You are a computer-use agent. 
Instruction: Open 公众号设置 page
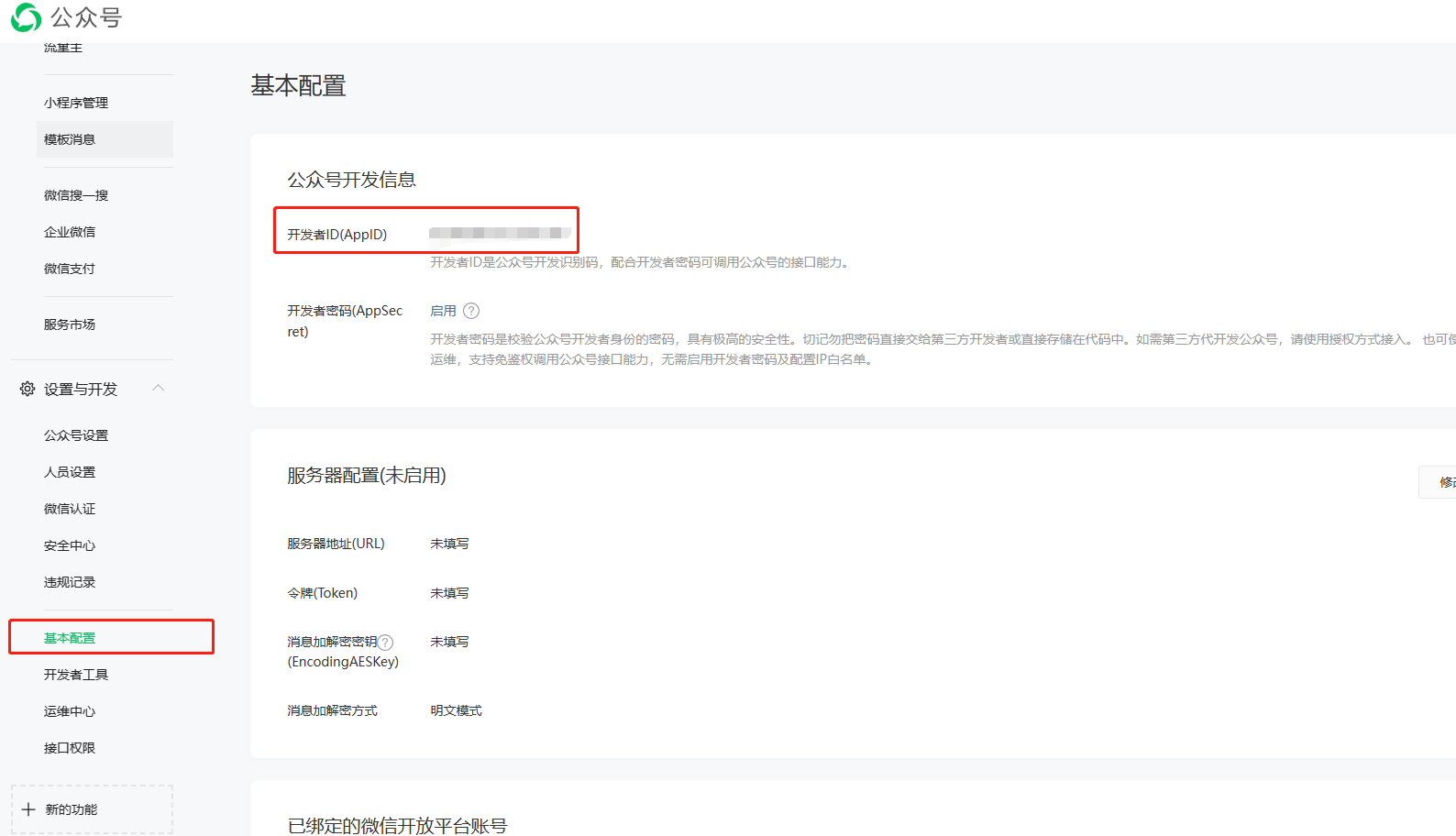tap(76, 435)
